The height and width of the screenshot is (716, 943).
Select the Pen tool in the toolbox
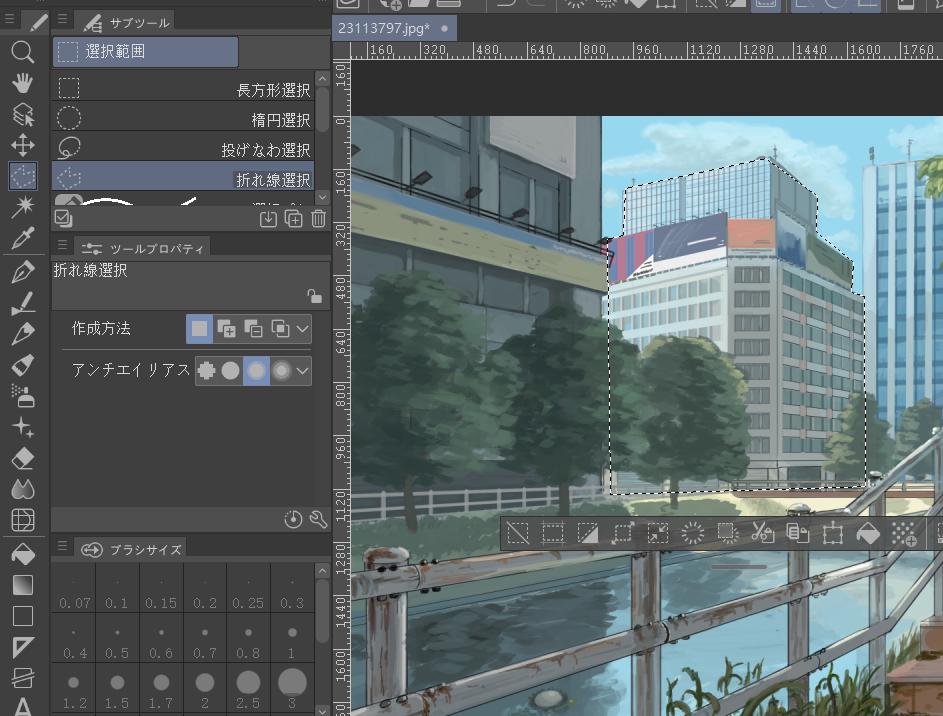point(22,272)
